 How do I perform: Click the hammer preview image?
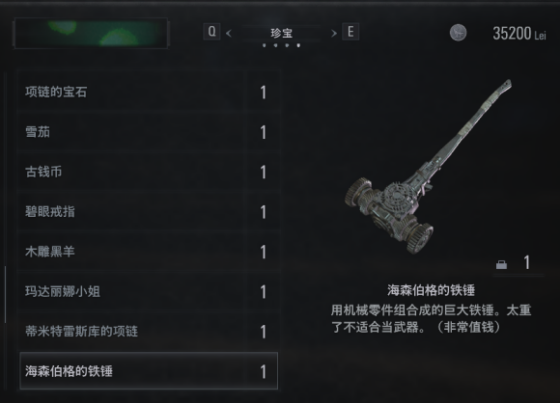pos(428,167)
